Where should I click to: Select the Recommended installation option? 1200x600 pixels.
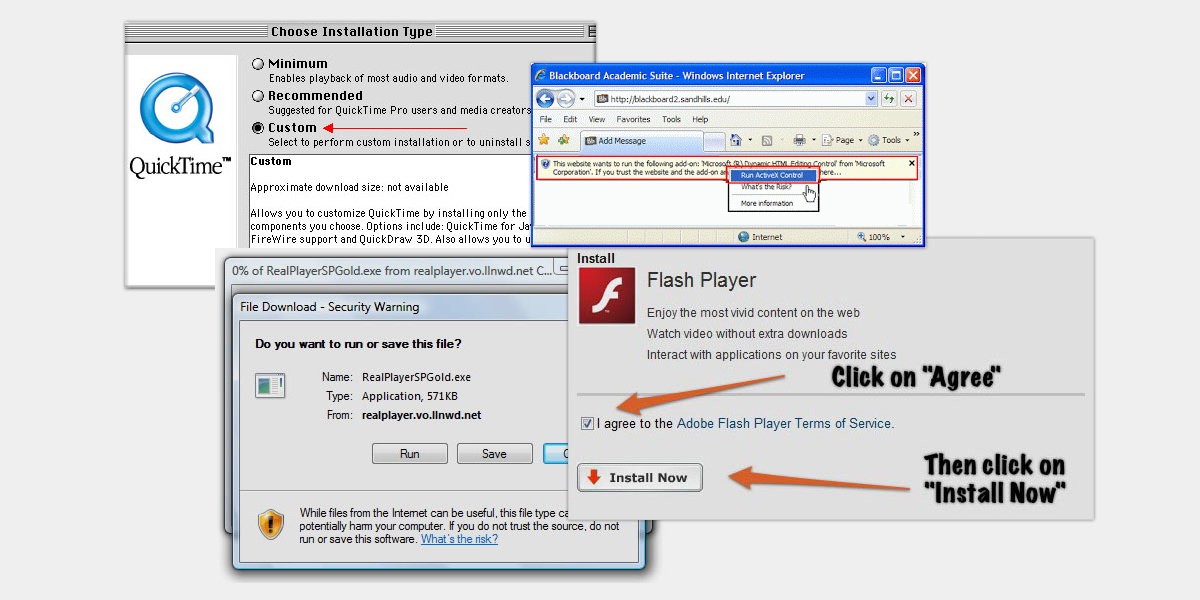coord(258,96)
